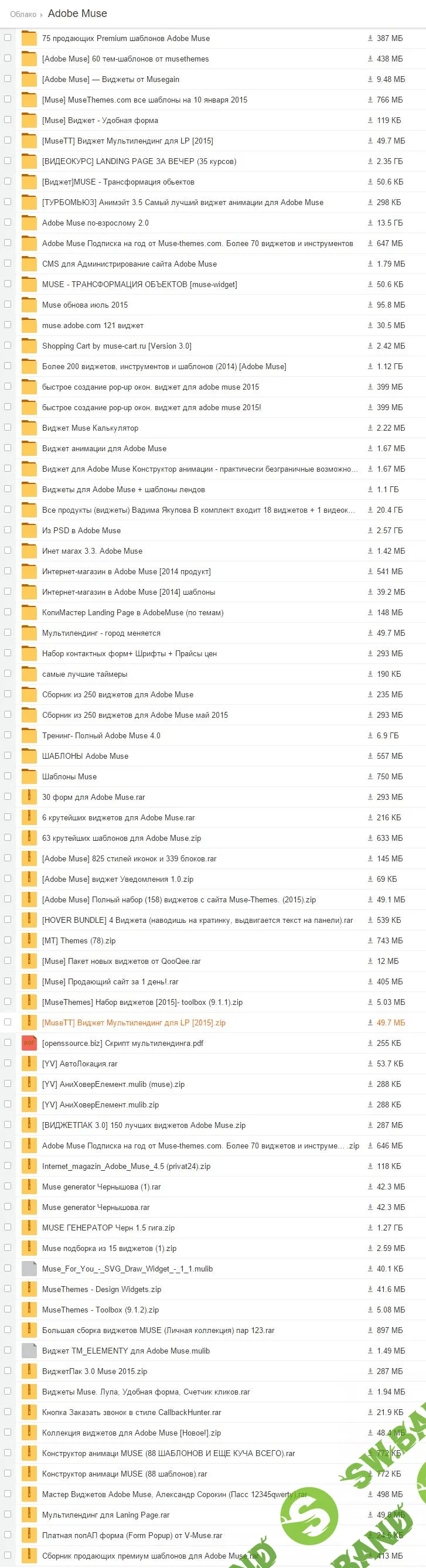The width and height of the screenshot is (426, 1568).
Task: Click the download icon for Тренинг- Полный Adobe Muse 4.0
Action: (x=370, y=735)
